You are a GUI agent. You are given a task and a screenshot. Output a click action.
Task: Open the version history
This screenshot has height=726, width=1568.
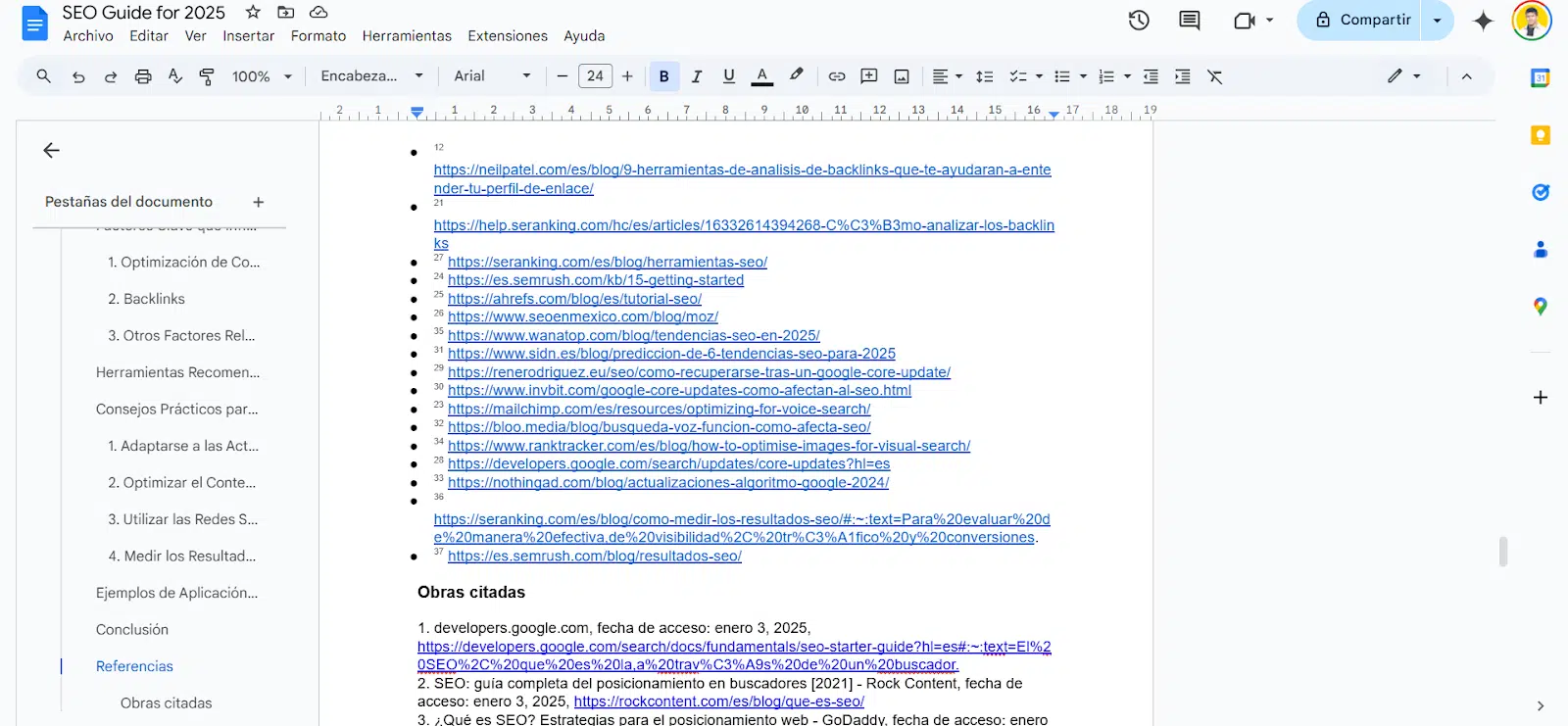(x=1139, y=20)
